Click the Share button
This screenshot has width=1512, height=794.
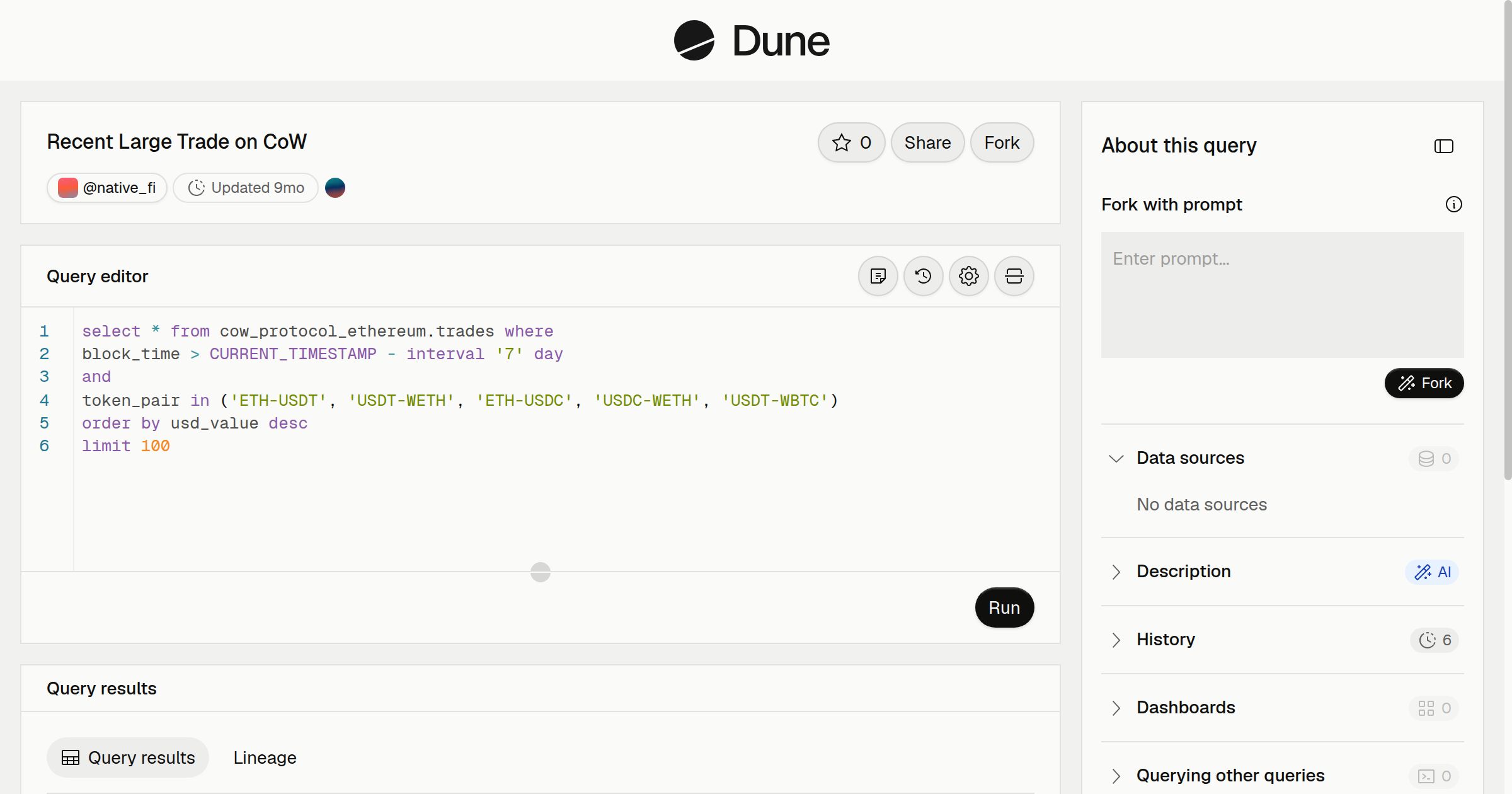(927, 142)
